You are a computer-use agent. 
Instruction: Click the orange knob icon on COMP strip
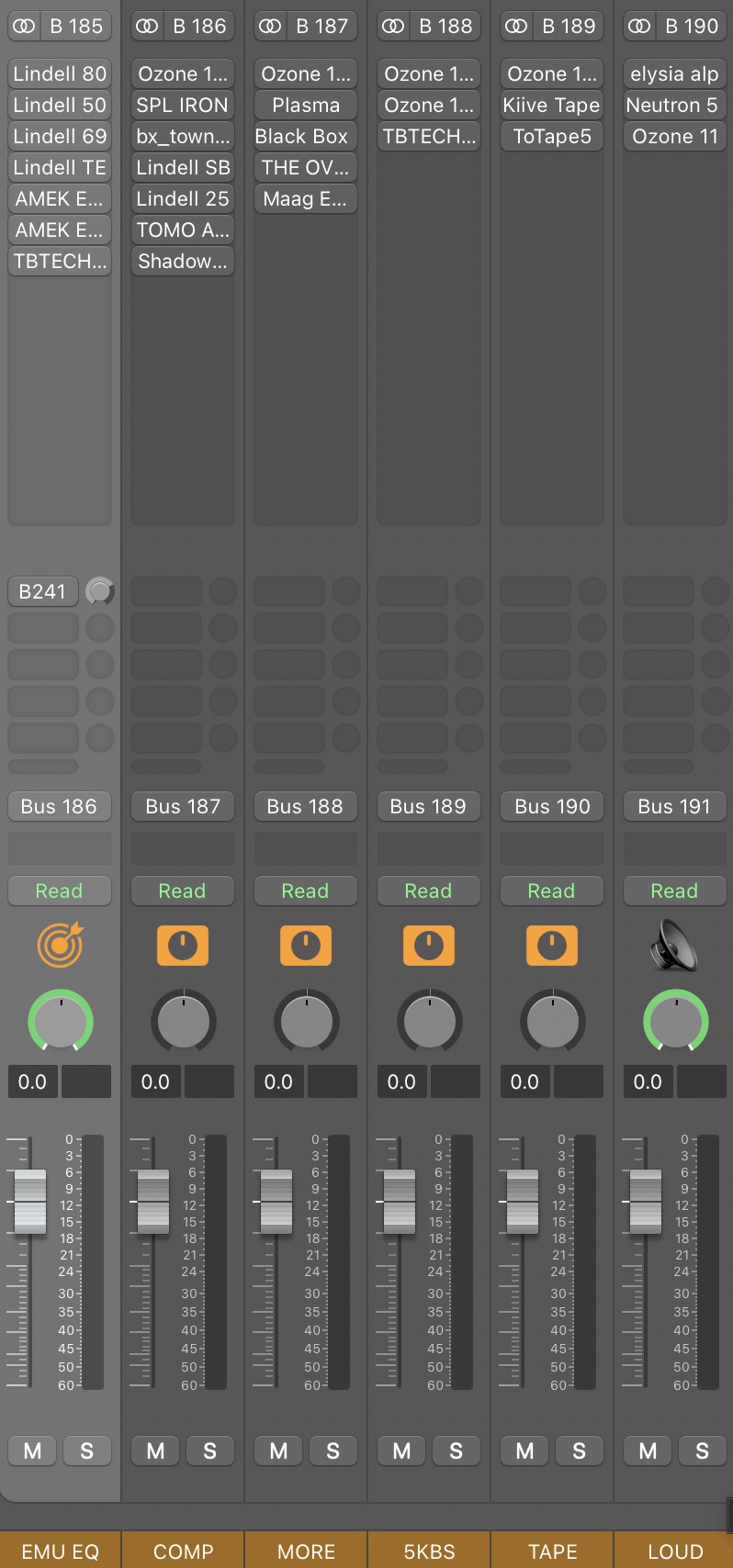(x=183, y=946)
